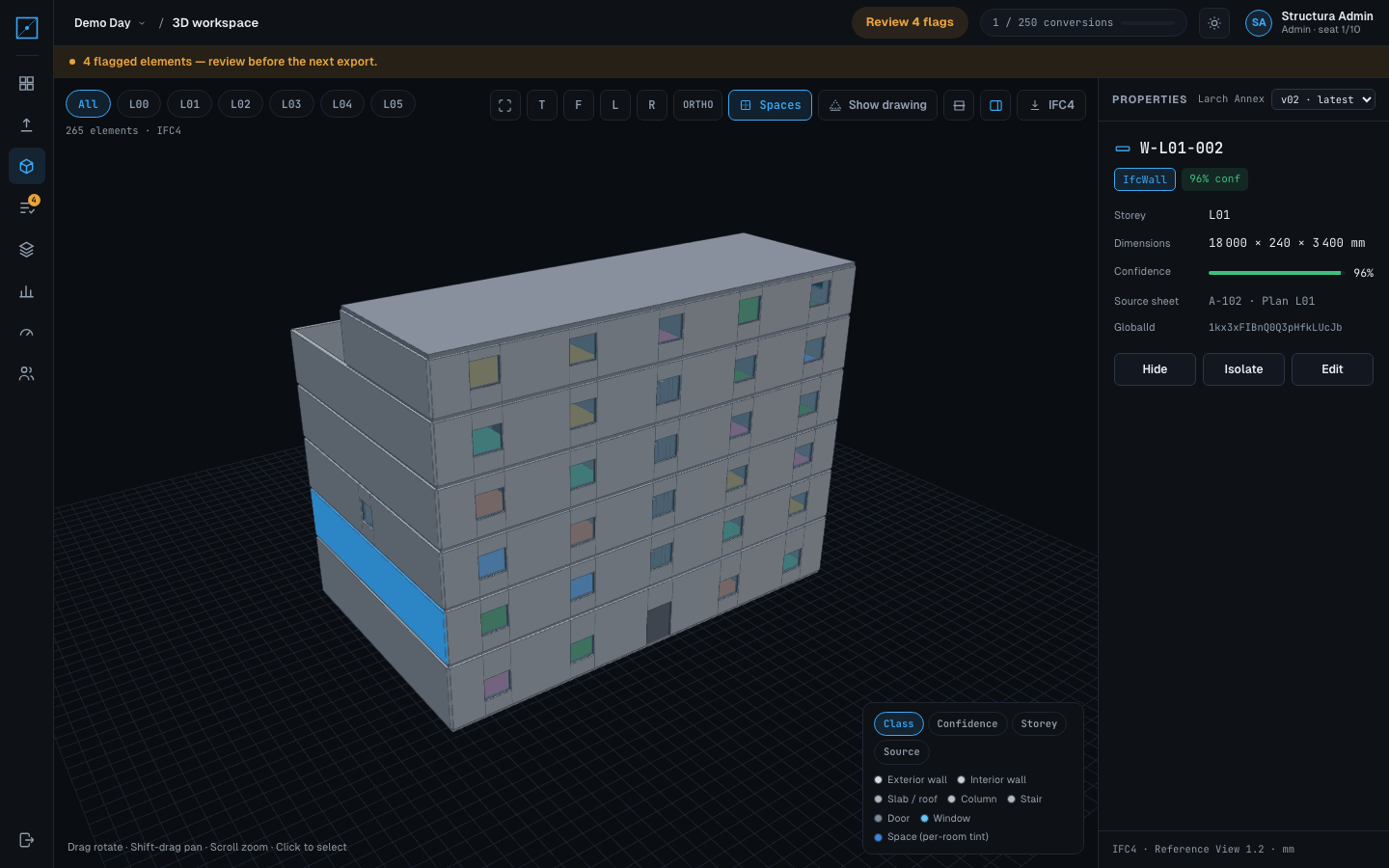Click the Door legend entry
Image resolution: width=1389 pixels, height=868 pixels.
click(x=892, y=819)
